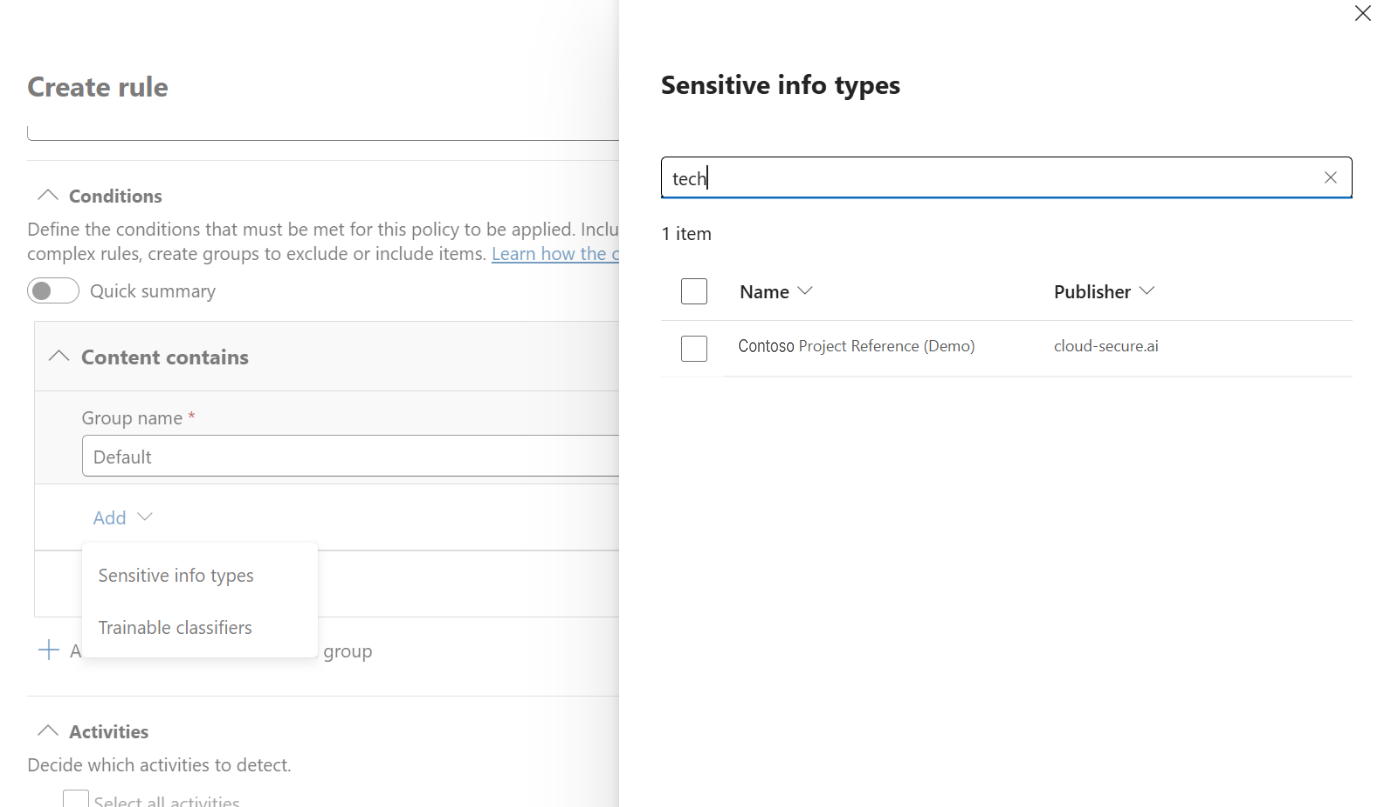Open the Add dropdown
The image size is (1384, 807).
(x=123, y=517)
